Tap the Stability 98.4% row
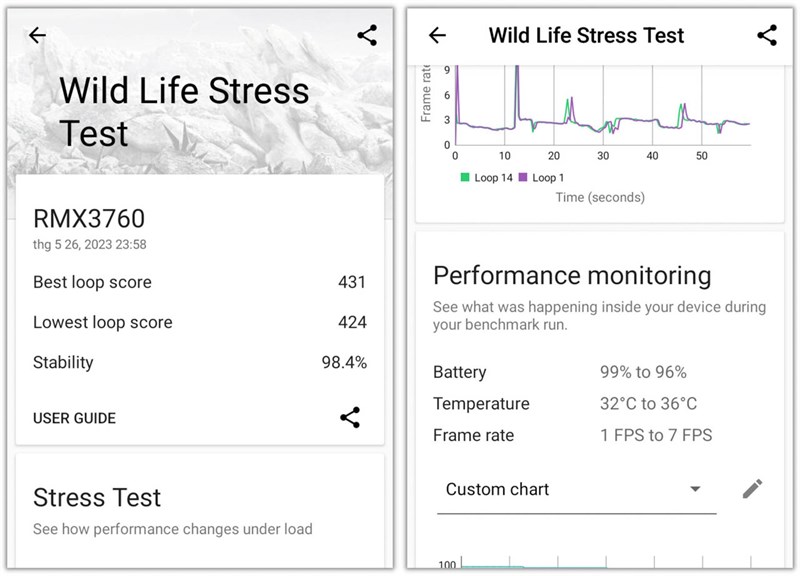800x576 pixels. [199, 362]
